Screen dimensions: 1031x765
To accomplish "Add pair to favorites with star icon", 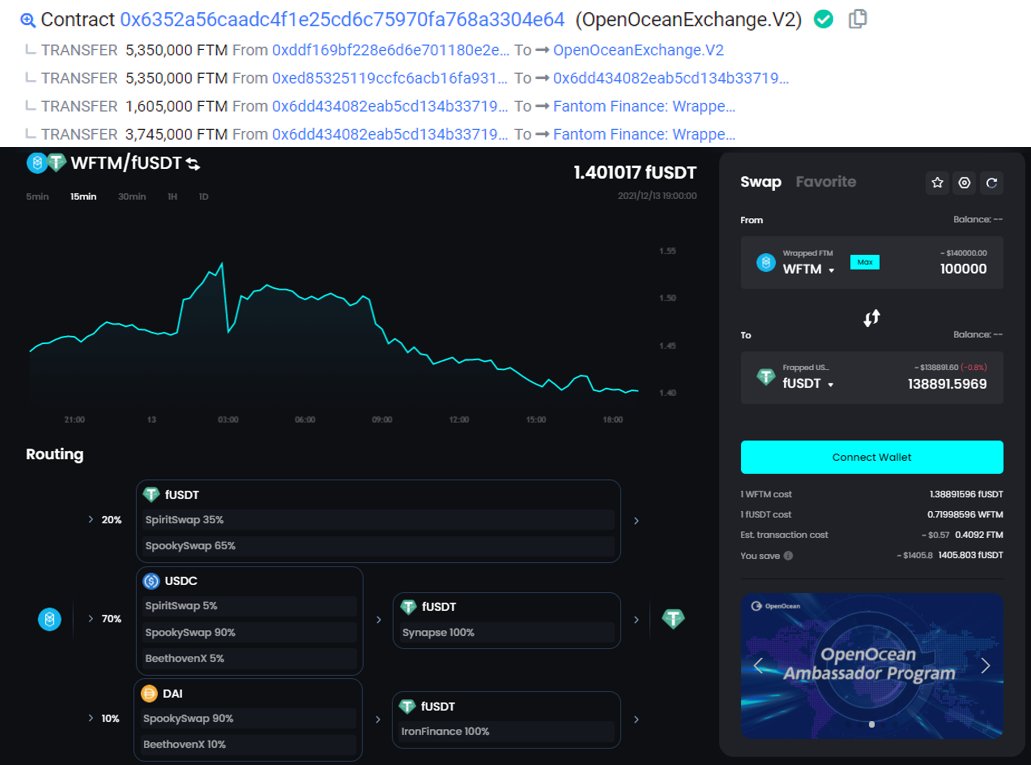I will [938, 183].
